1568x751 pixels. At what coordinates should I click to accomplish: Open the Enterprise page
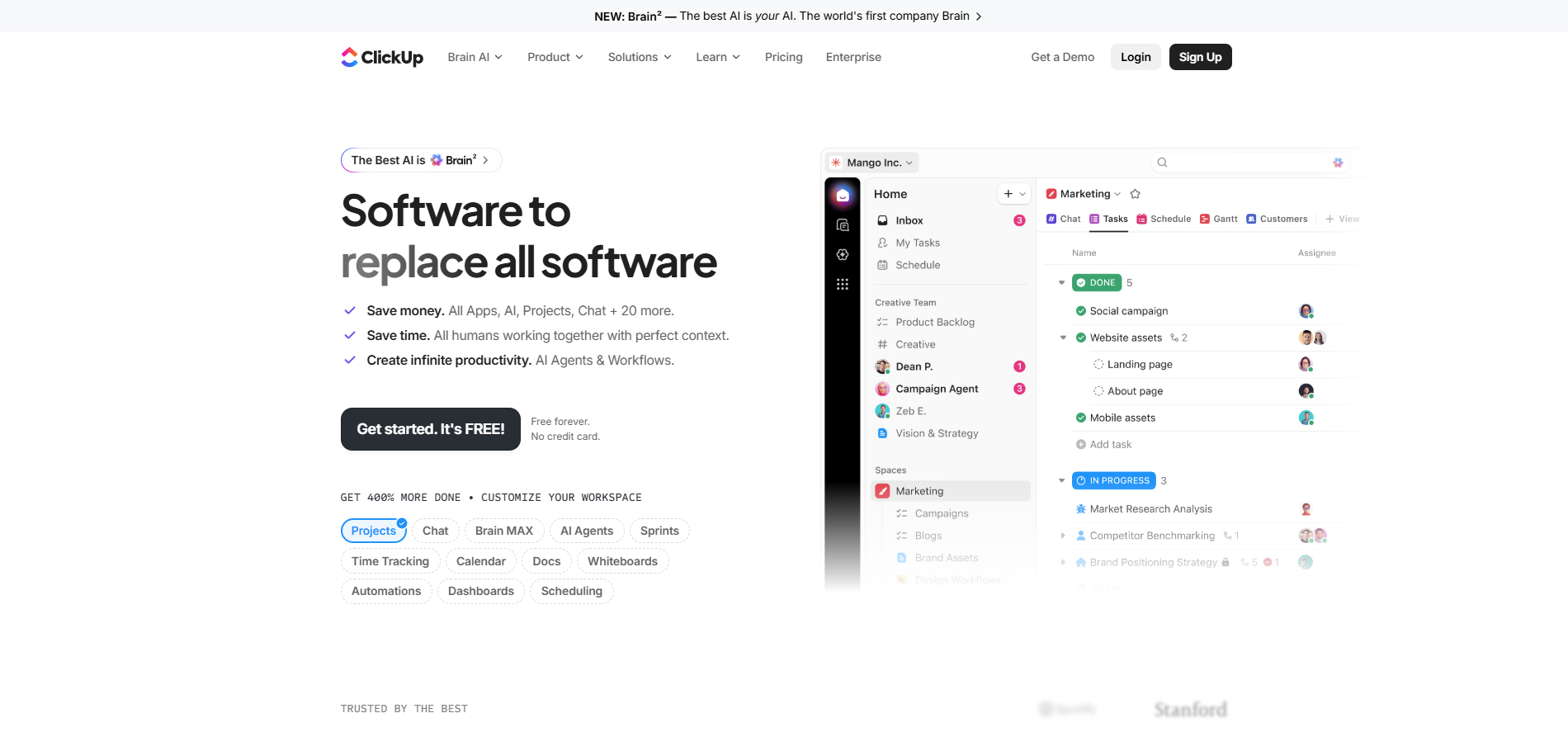[853, 57]
